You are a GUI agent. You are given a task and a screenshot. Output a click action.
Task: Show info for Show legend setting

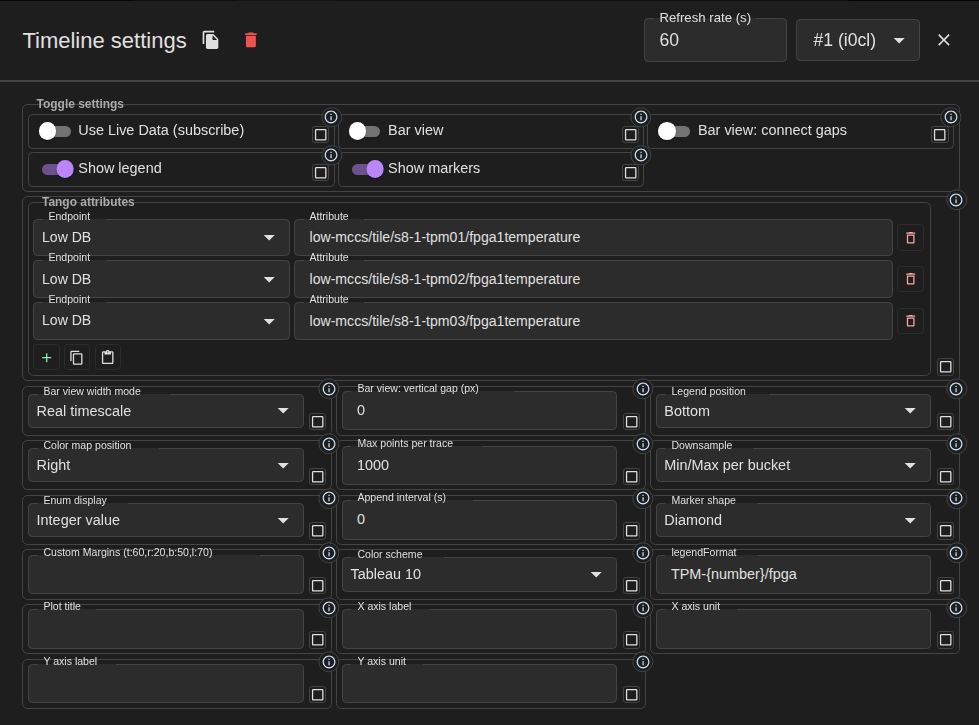(x=331, y=155)
